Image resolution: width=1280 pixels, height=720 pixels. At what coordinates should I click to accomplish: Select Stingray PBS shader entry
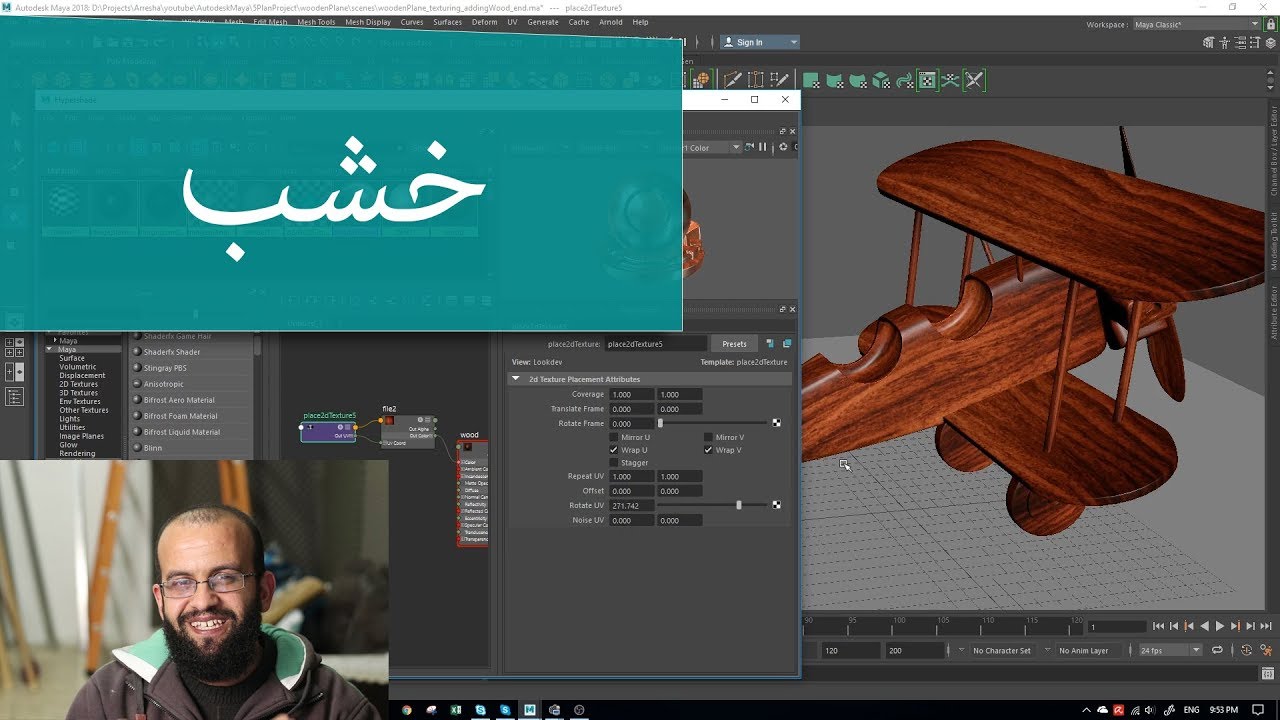tap(165, 368)
